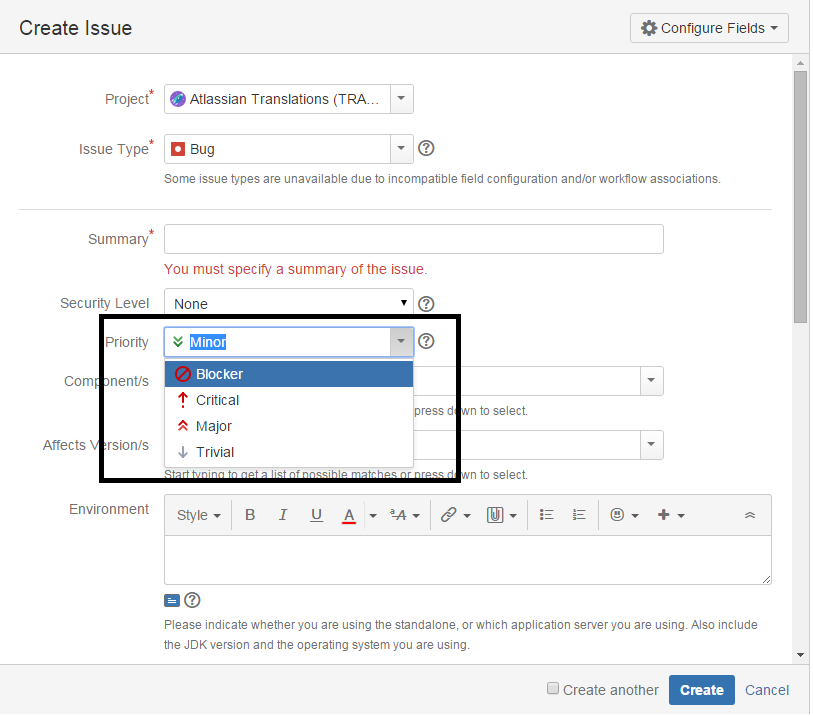Click the Cancel link
This screenshot has height=716, width=813.
pyautogui.click(x=767, y=690)
